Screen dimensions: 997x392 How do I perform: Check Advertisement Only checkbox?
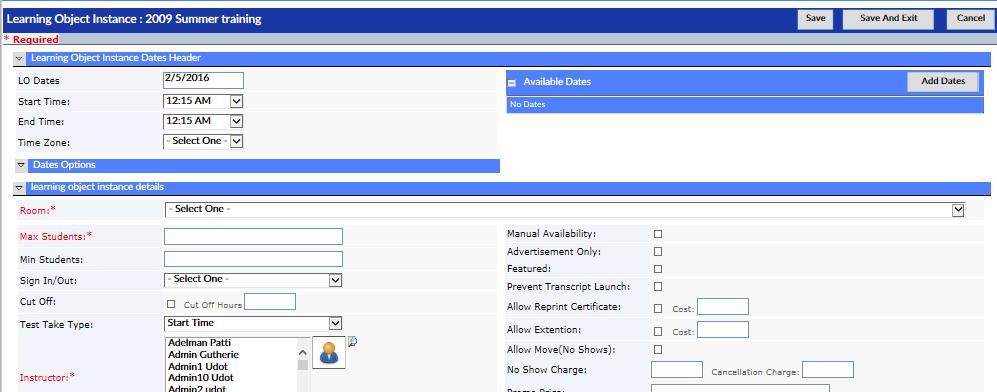(x=658, y=252)
